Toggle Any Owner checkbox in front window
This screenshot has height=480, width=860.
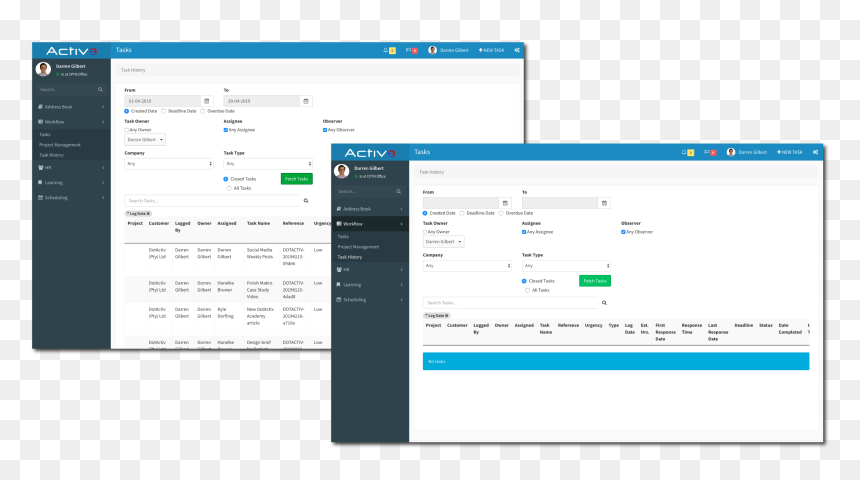pyautogui.click(x=425, y=232)
